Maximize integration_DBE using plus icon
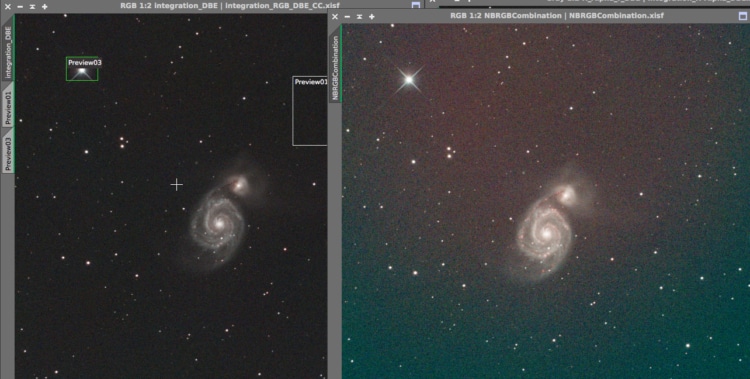Viewport: 750px width, 379px height. click(44, 7)
